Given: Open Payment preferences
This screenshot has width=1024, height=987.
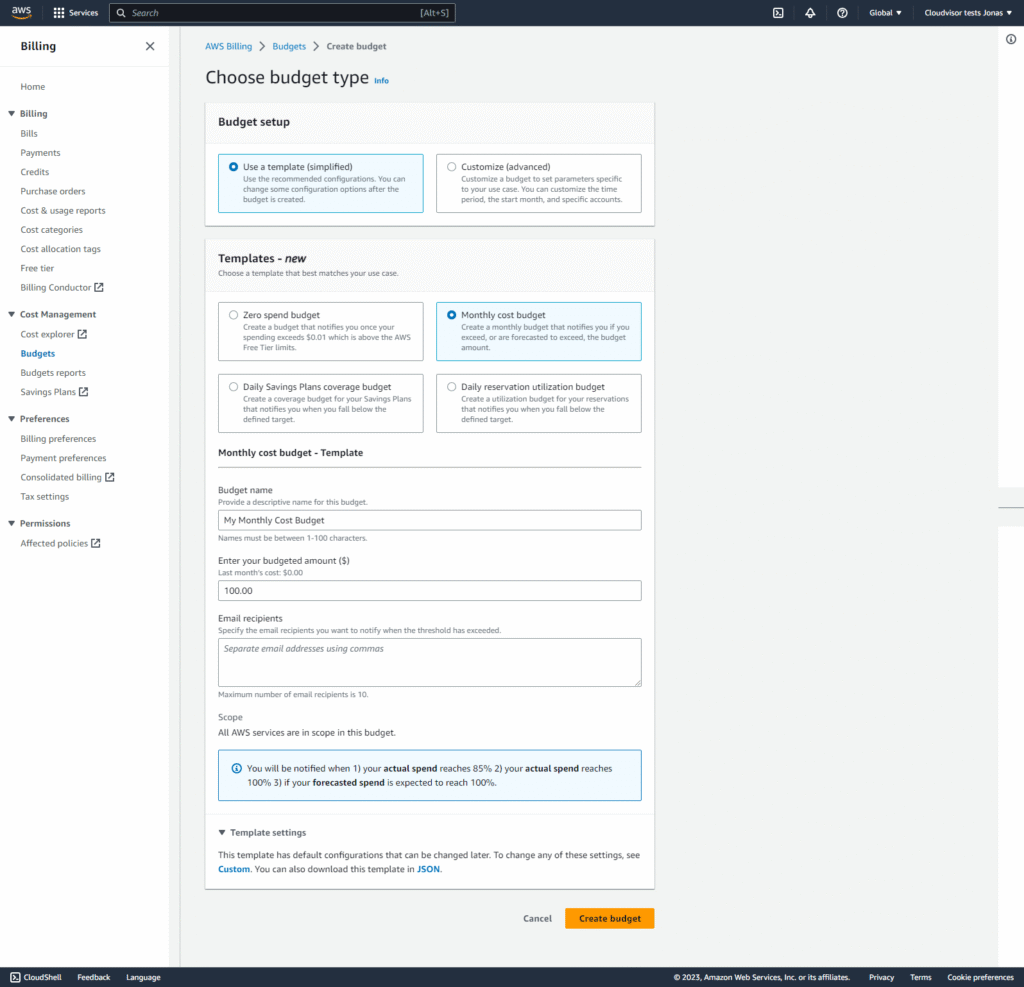Looking at the screenshot, I should pyautogui.click(x=63, y=458).
